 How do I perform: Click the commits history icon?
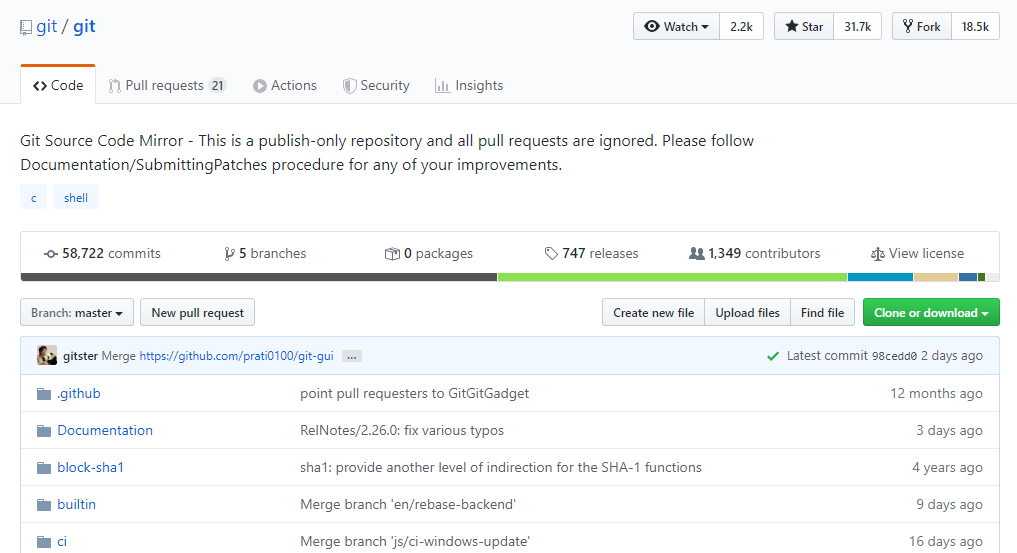click(51, 254)
